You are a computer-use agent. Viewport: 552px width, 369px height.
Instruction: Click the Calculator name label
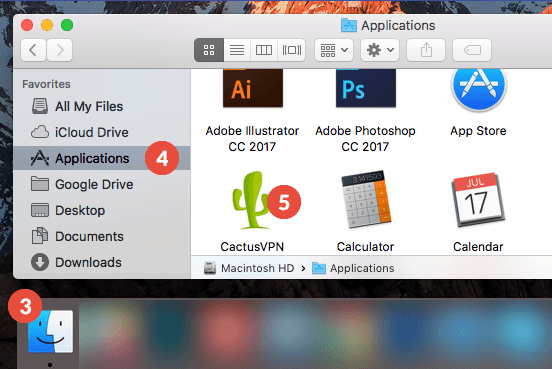pyautogui.click(x=365, y=247)
